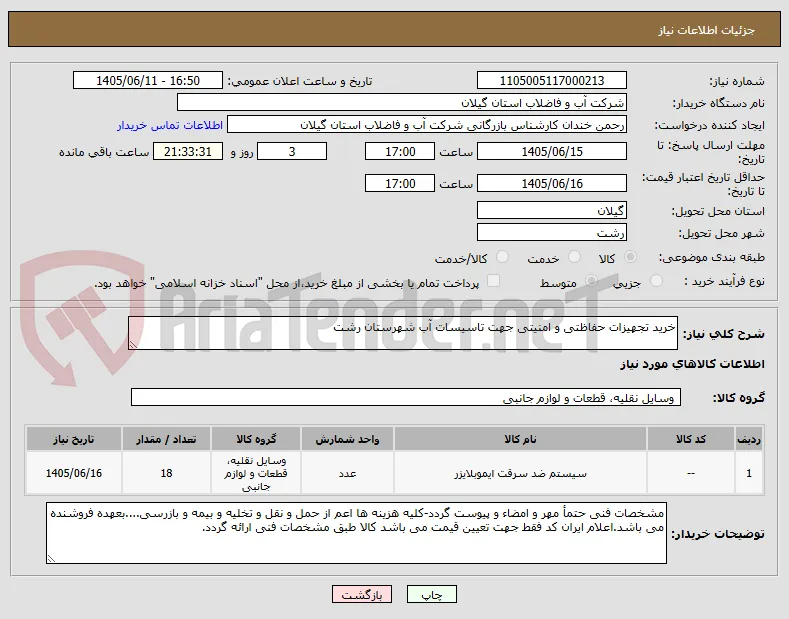Image resolution: width=789 pixels, height=619 pixels.
Task: Click the چاپ print button
Action: point(432,594)
